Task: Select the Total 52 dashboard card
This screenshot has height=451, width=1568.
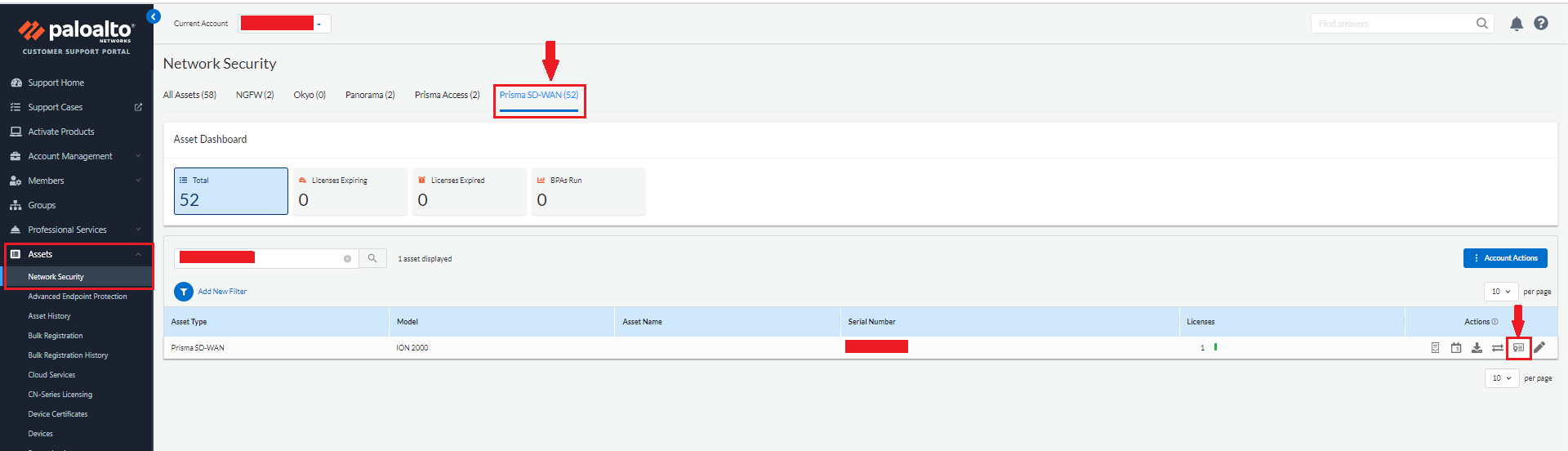Action: point(231,191)
